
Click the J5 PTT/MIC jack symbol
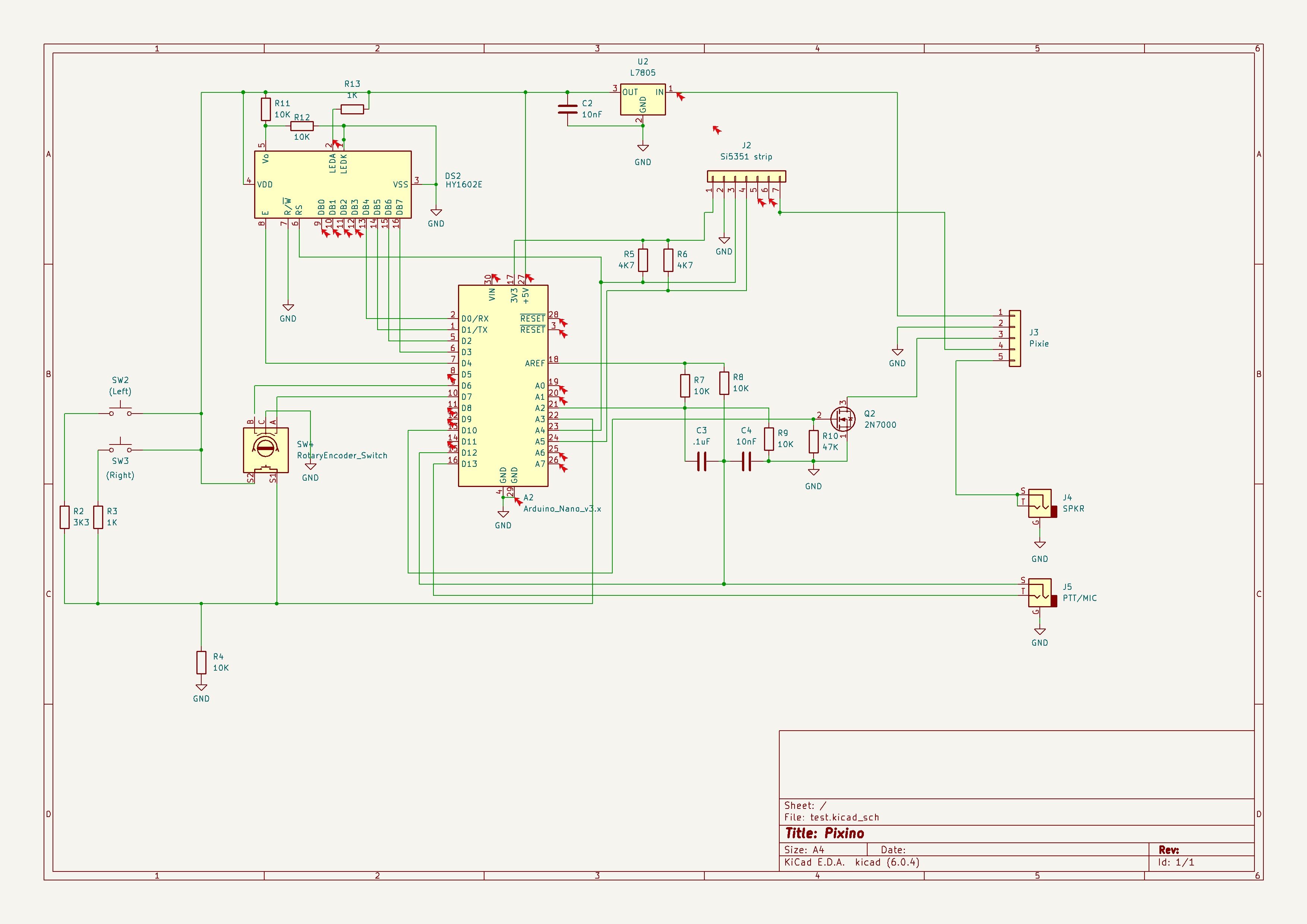coord(1040,593)
